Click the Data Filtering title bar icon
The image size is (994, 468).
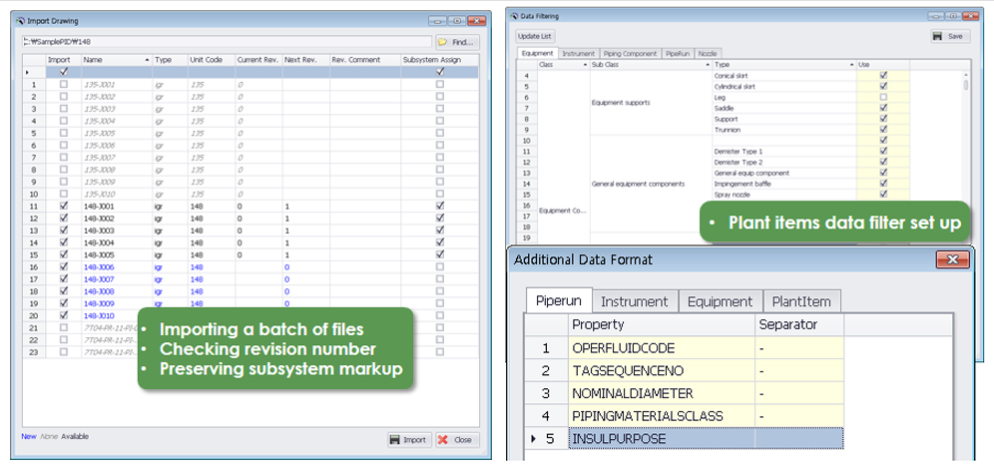click(x=513, y=17)
